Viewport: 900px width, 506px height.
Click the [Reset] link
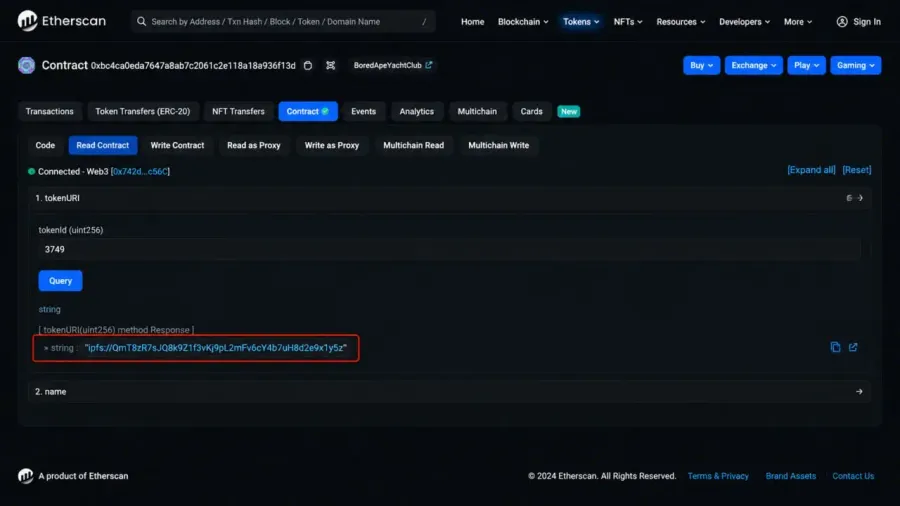856,170
